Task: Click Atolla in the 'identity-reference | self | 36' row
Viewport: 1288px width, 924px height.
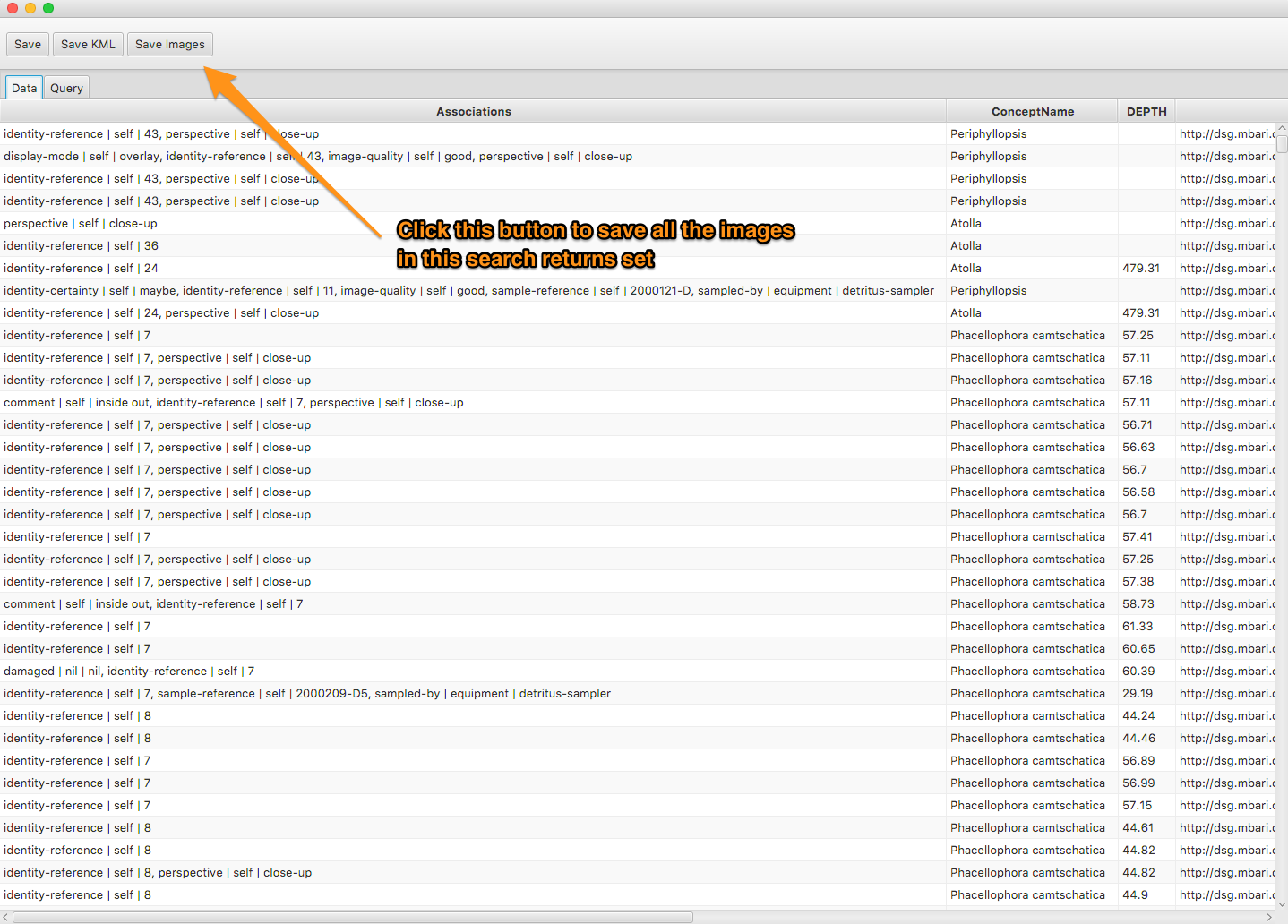Action: pos(966,245)
